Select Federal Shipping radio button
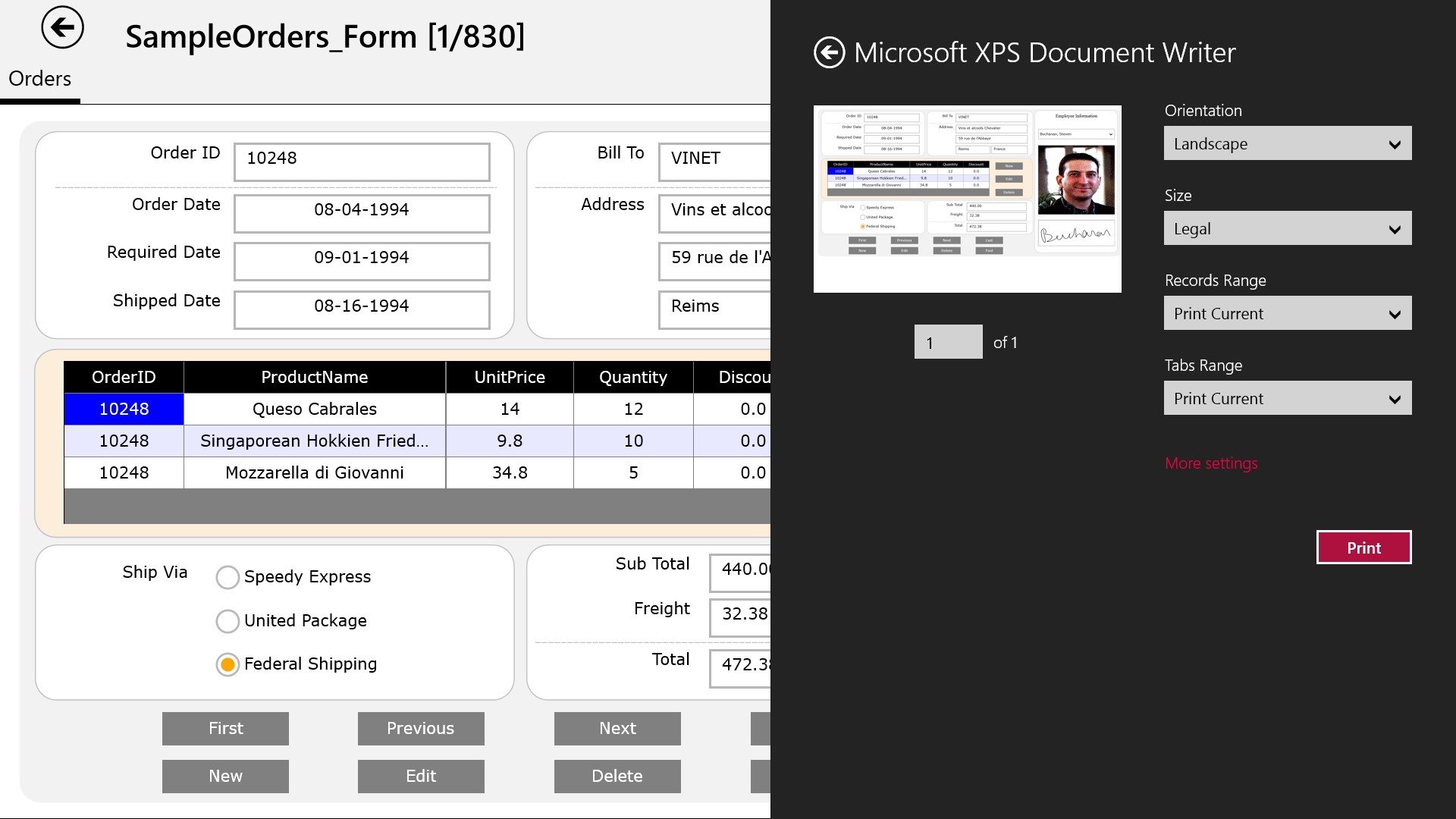This screenshot has height=819, width=1456. coord(227,664)
